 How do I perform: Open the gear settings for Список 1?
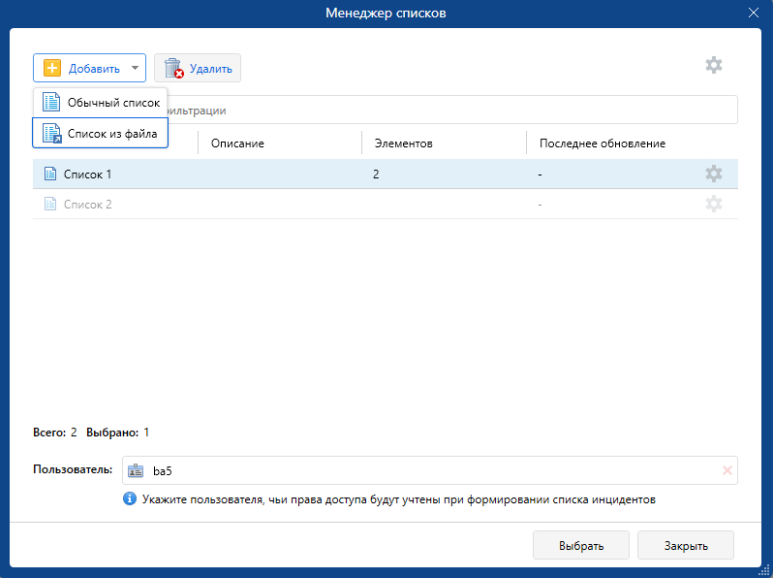point(713,174)
